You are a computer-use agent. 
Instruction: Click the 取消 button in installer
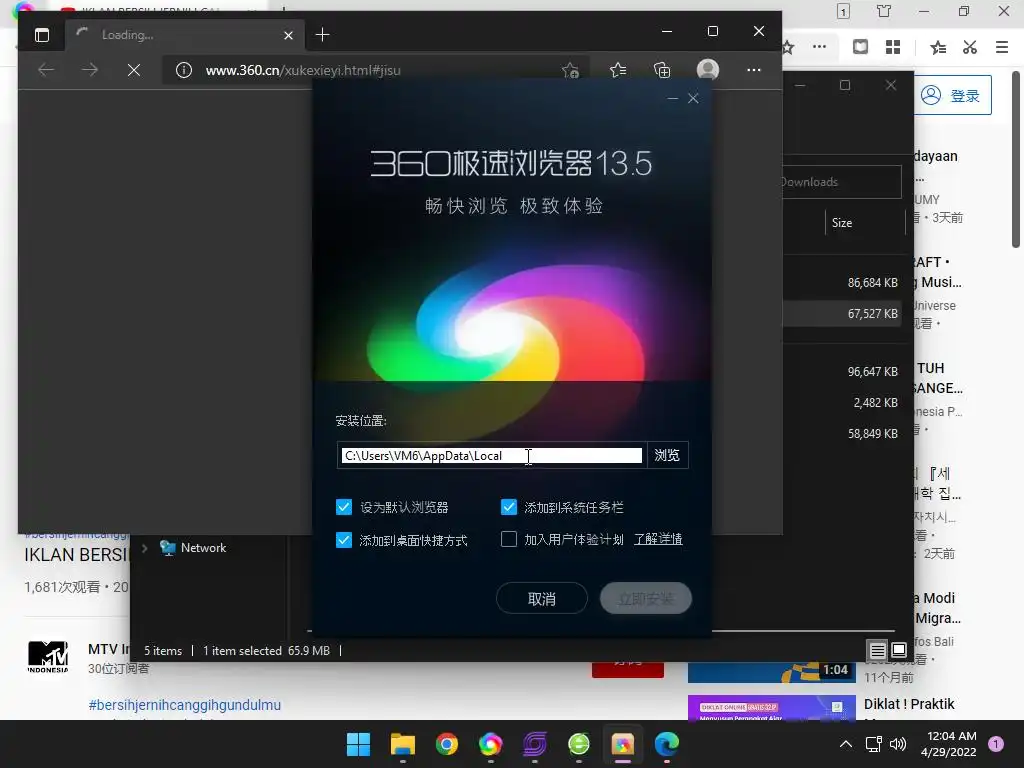click(x=541, y=598)
